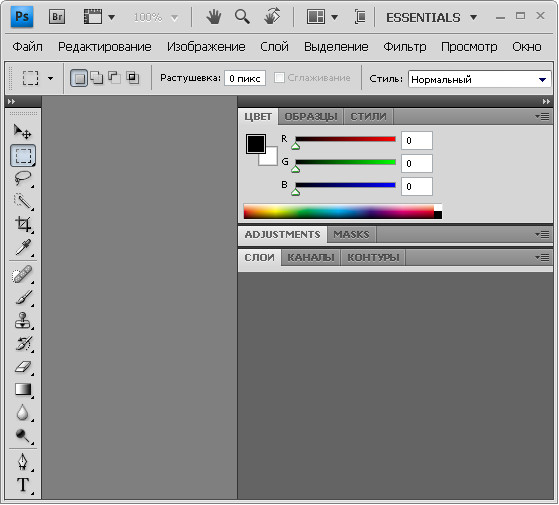Select the Lasso tool
This screenshot has width=559, height=505.
point(23,178)
